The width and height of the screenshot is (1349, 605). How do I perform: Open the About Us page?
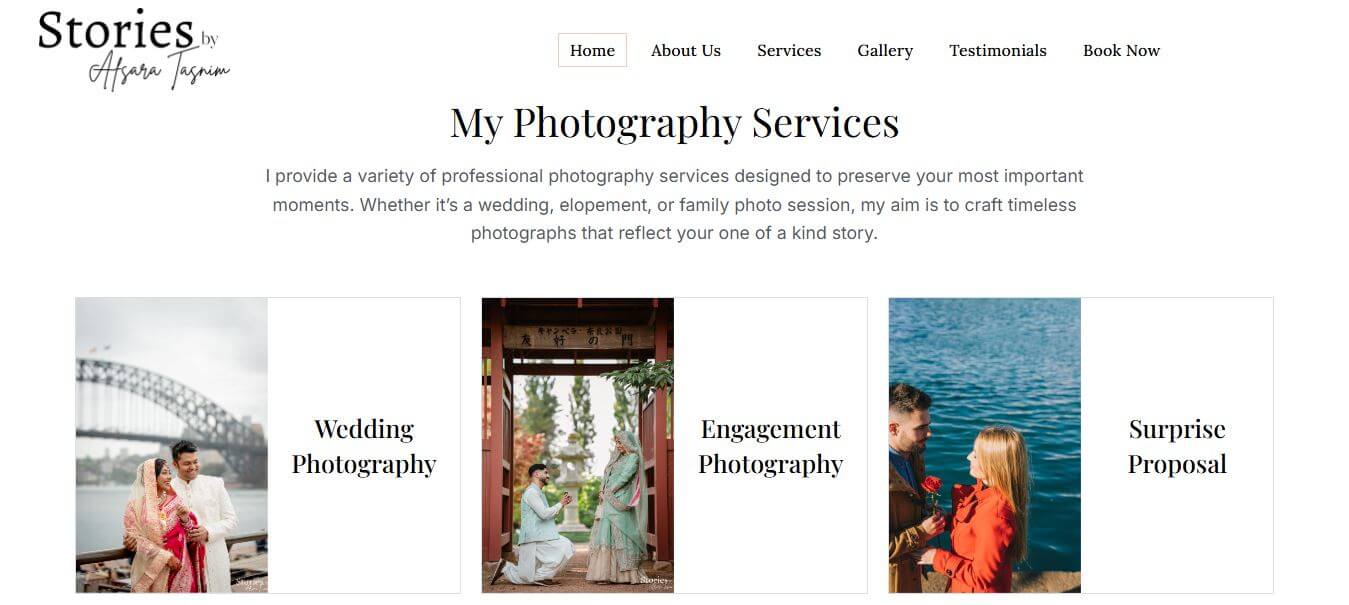(685, 50)
